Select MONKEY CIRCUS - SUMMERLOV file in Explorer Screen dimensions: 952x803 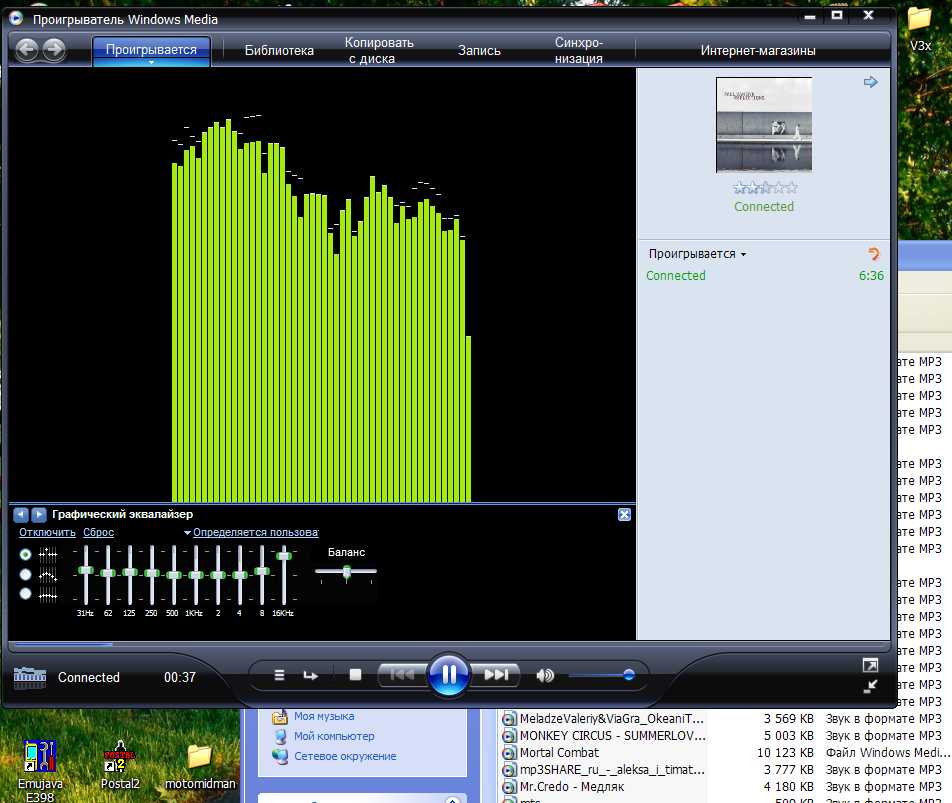pyautogui.click(x=613, y=736)
